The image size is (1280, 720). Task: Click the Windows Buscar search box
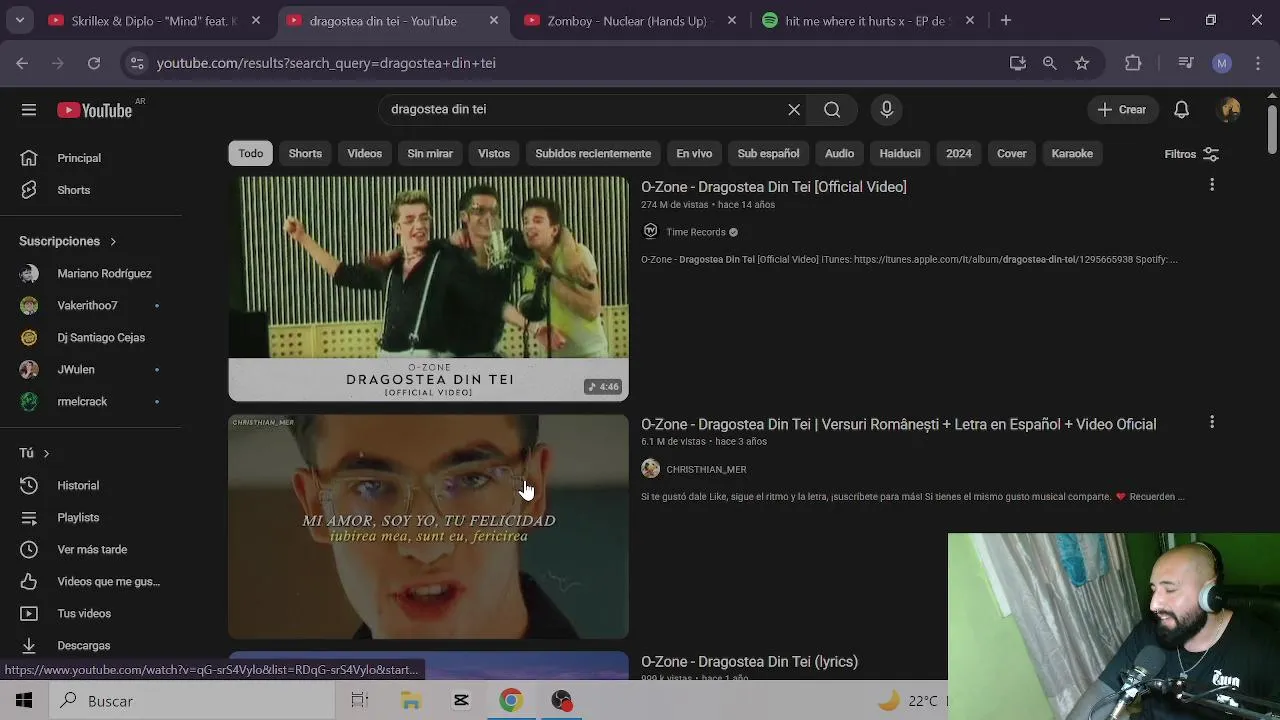coord(191,701)
